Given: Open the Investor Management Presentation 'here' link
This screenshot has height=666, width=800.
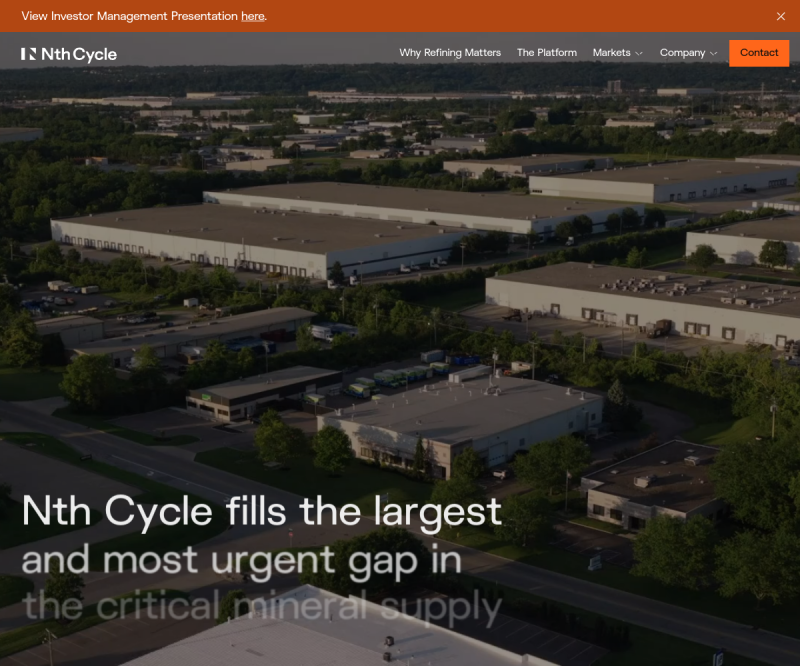Looking at the screenshot, I should click(x=253, y=16).
